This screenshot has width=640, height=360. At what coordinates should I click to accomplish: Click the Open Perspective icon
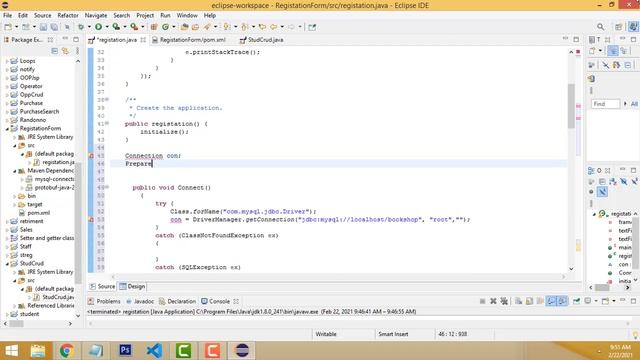(619, 27)
